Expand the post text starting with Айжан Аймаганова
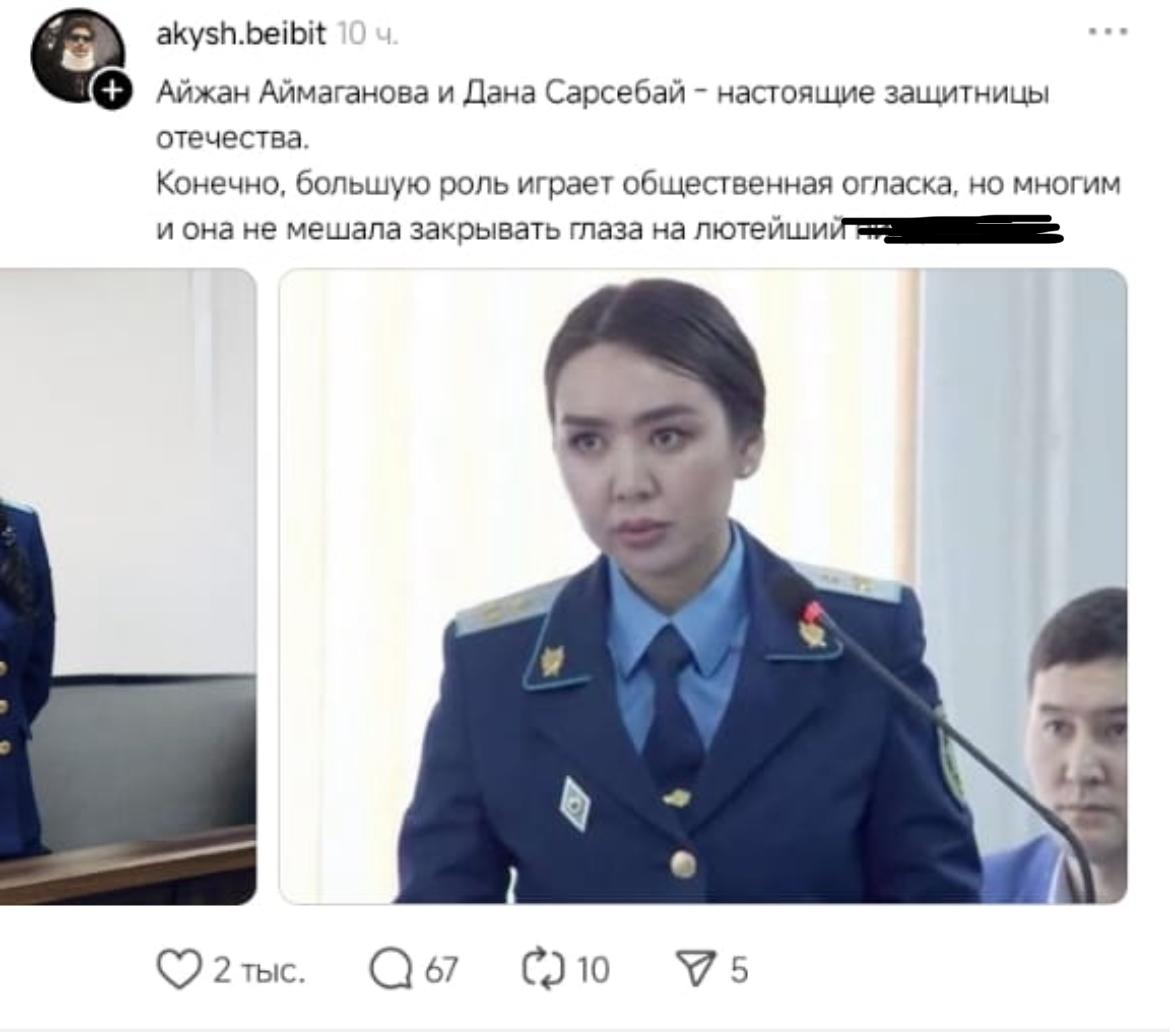This screenshot has height=1032, width=1170. pos(638,161)
